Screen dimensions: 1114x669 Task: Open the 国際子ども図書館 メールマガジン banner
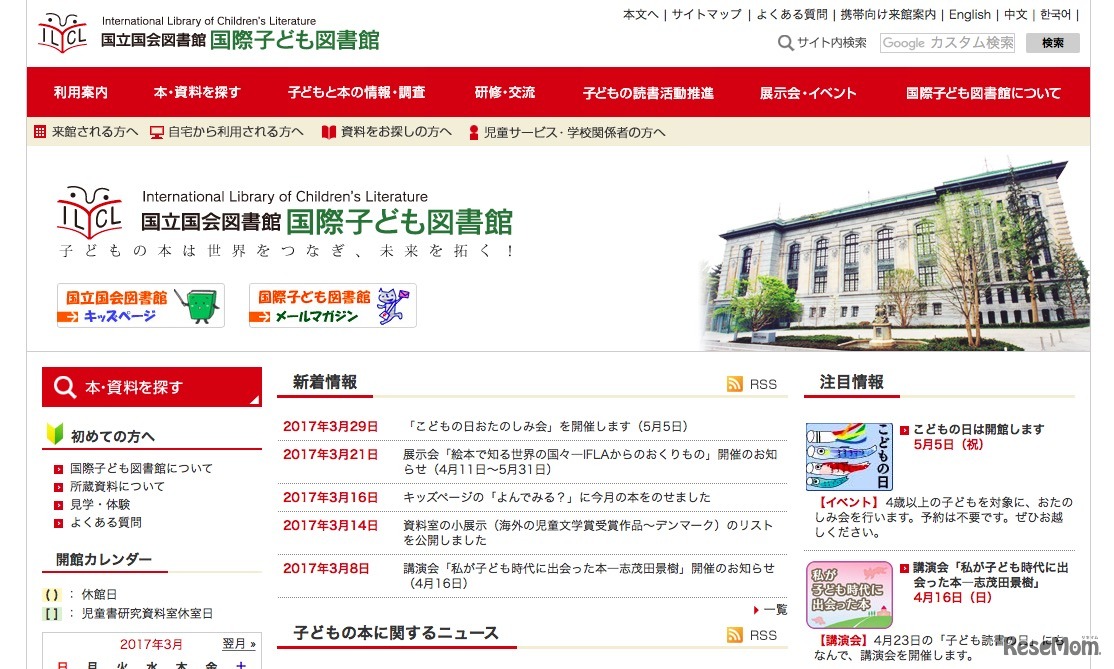tap(332, 305)
